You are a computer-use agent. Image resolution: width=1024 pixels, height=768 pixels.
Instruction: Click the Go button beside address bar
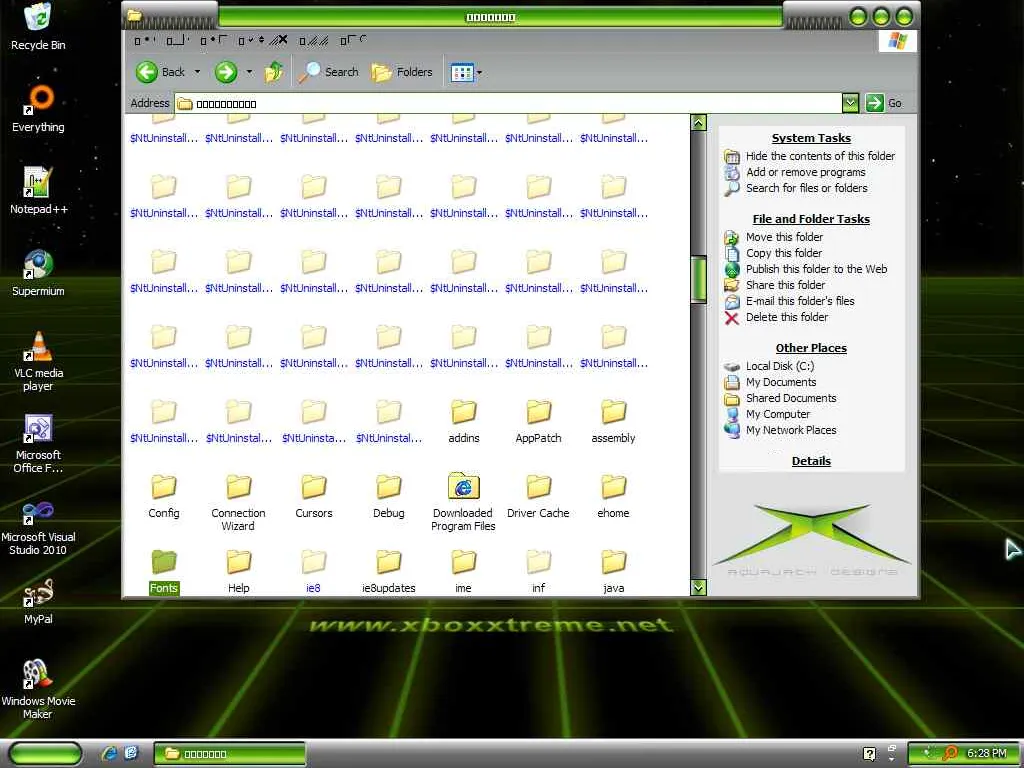884,103
